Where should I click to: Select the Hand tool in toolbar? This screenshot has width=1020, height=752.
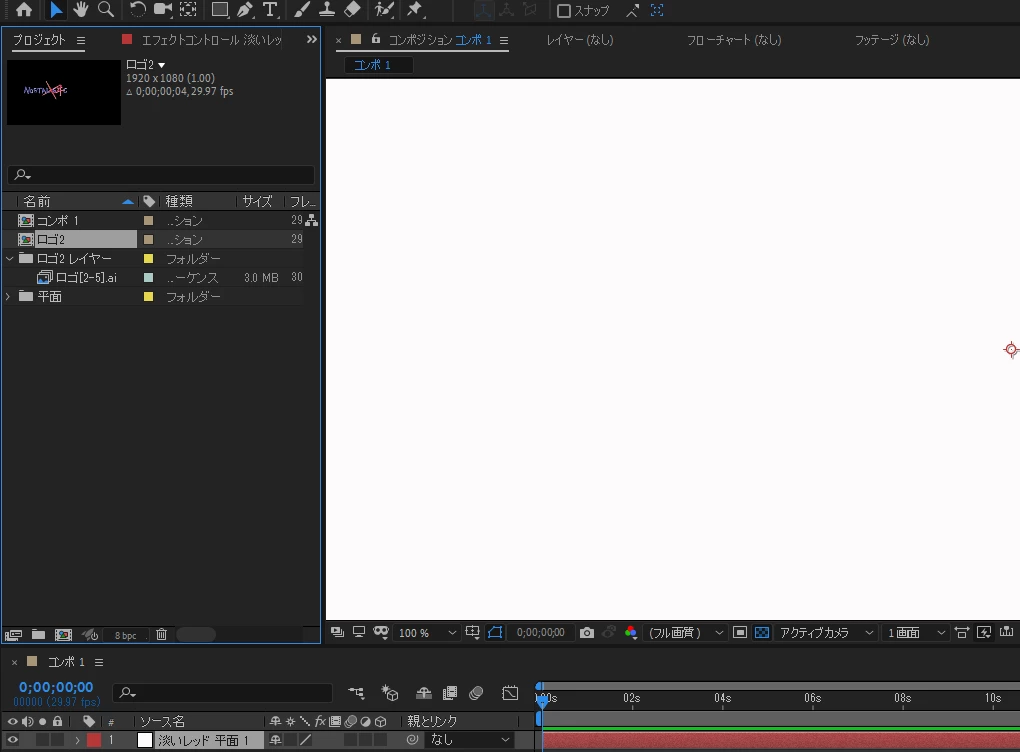coord(81,9)
